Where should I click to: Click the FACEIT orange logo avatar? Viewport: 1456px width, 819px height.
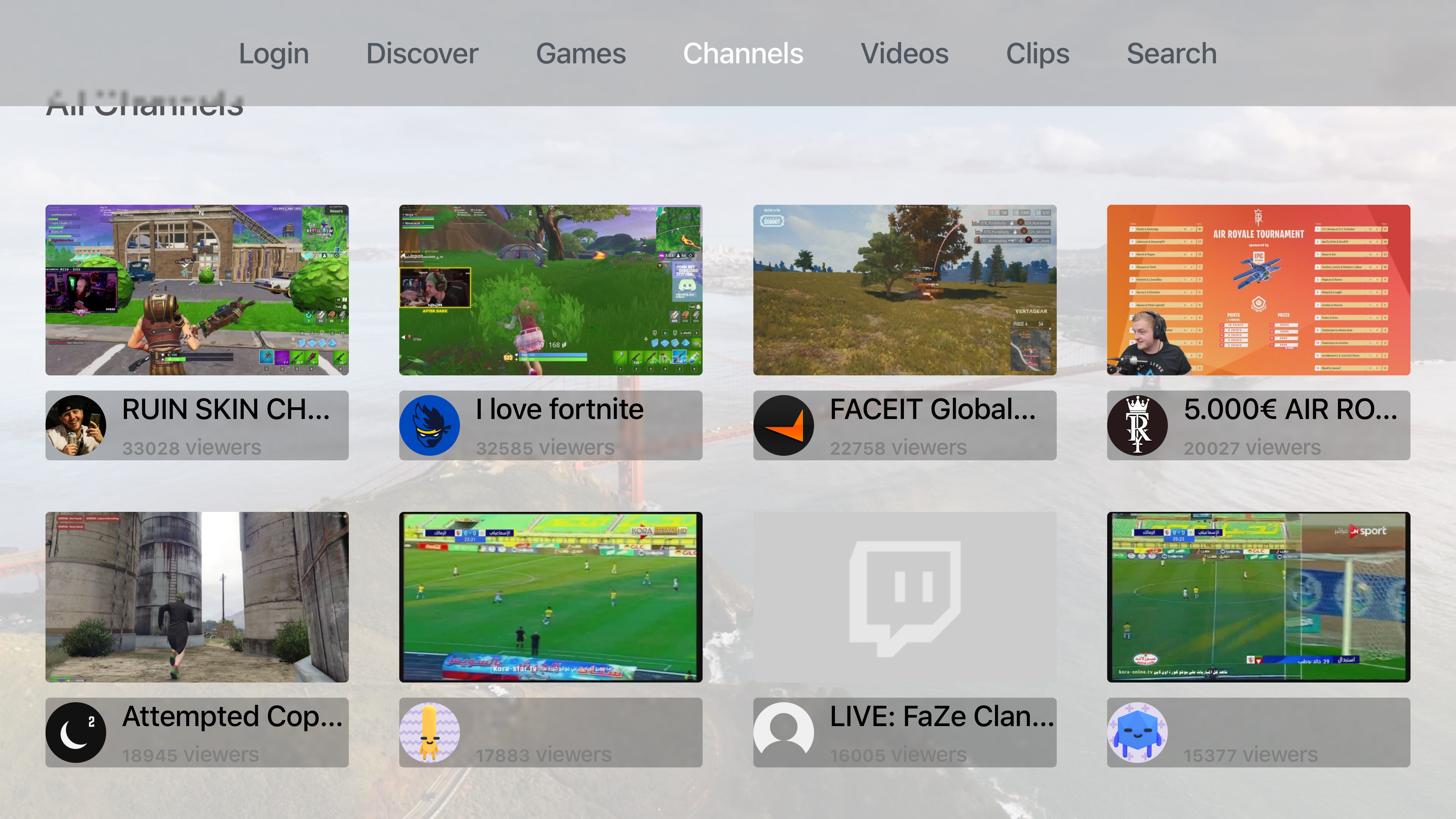coord(783,425)
